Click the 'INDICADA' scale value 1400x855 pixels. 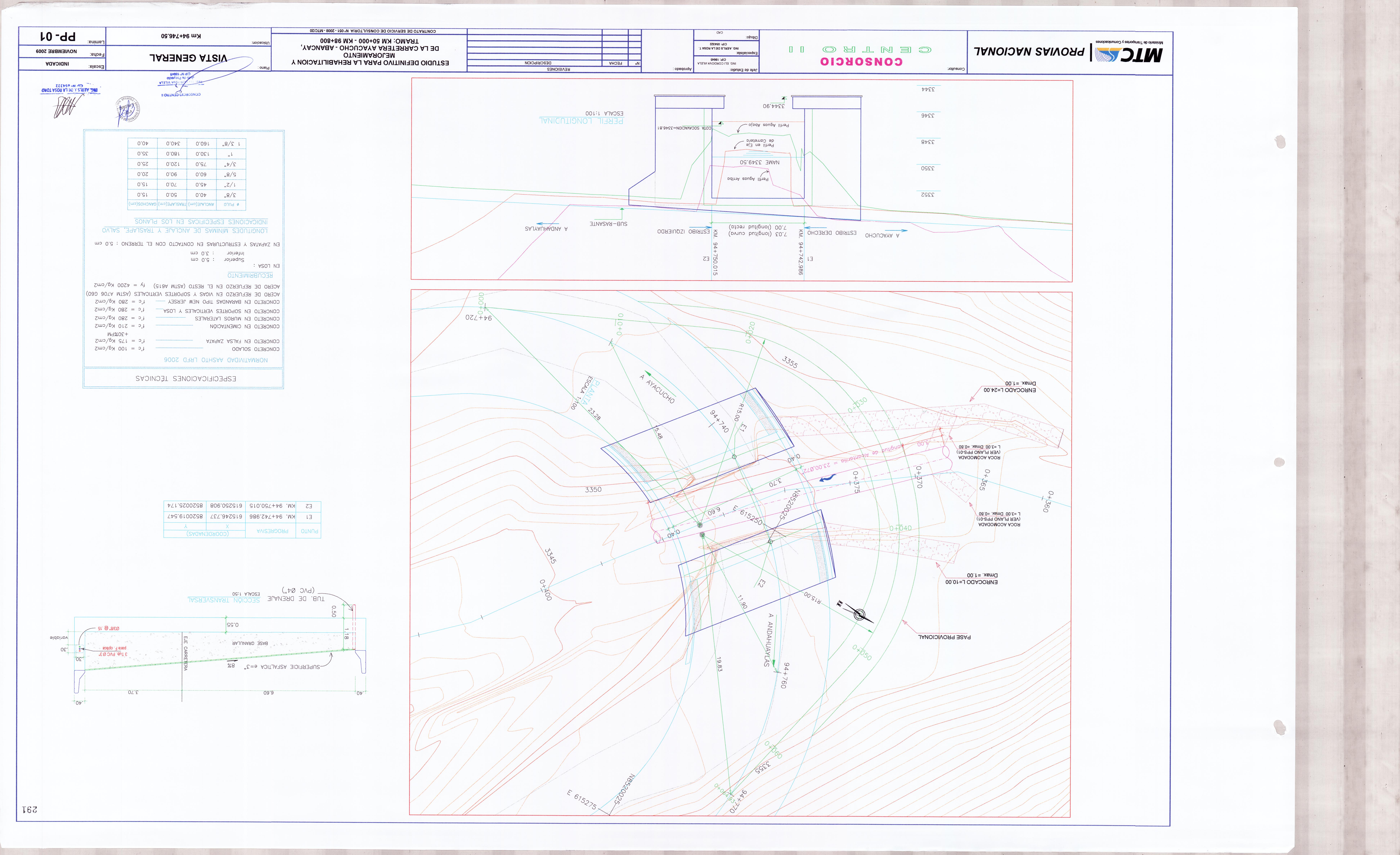[57, 64]
